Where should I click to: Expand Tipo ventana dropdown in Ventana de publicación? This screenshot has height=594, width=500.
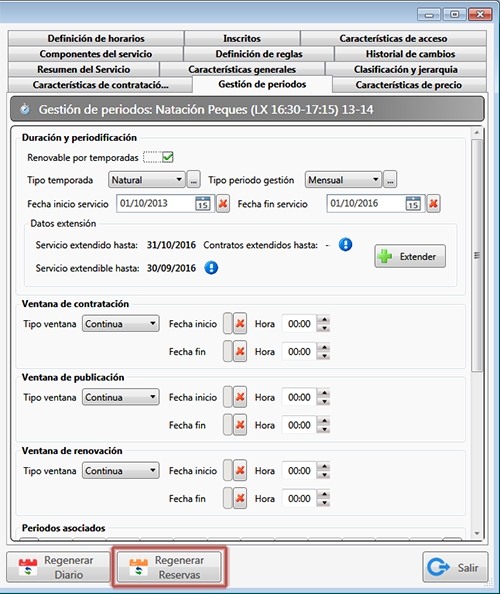pos(121,397)
